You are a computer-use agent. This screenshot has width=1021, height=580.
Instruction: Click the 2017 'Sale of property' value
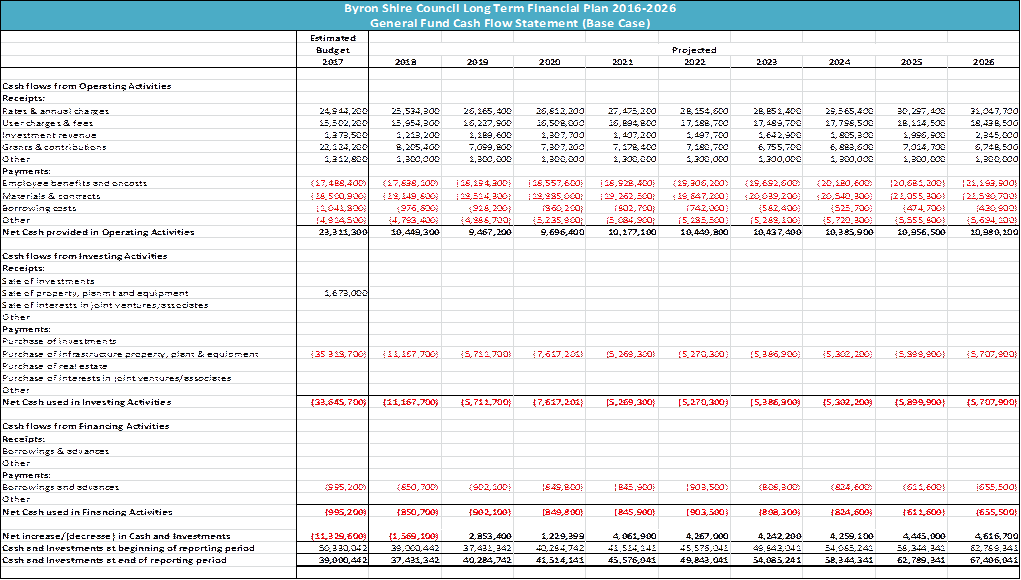[x=345, y=294]
